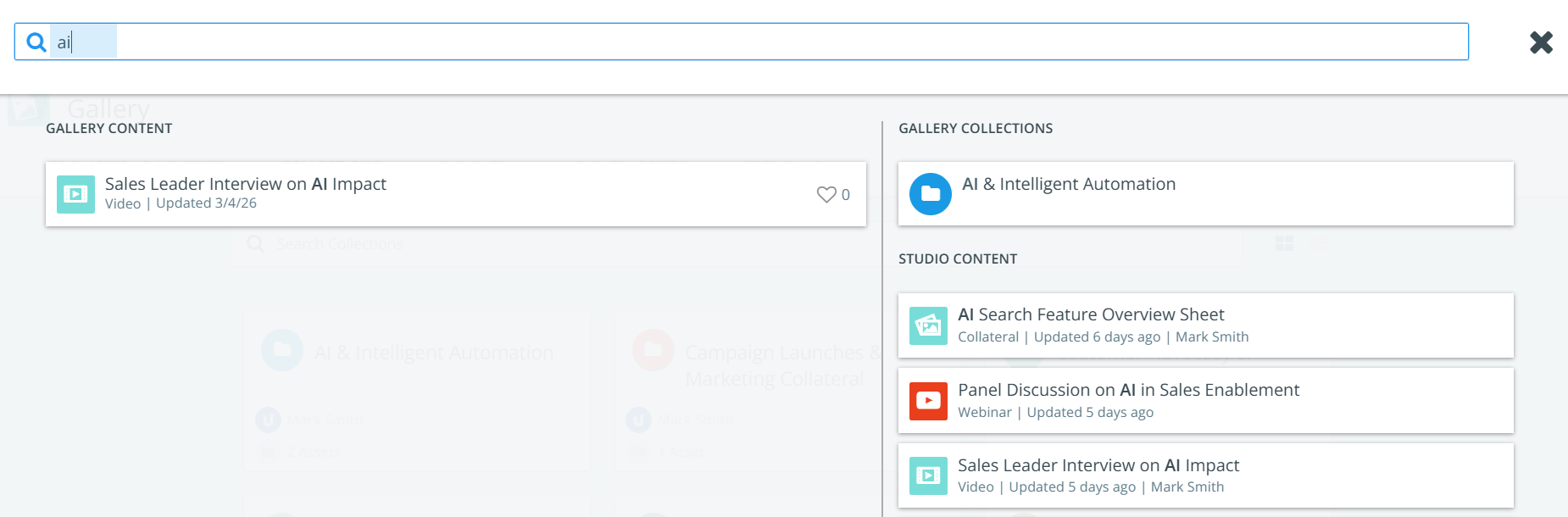Click the video icon in the Gallery Content result
The height and width of the screenshot is (517, 1568).
pos(75,194)
